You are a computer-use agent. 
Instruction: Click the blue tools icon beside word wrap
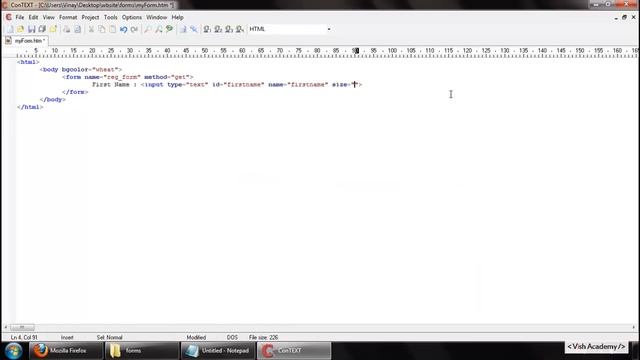pos(194,29)
